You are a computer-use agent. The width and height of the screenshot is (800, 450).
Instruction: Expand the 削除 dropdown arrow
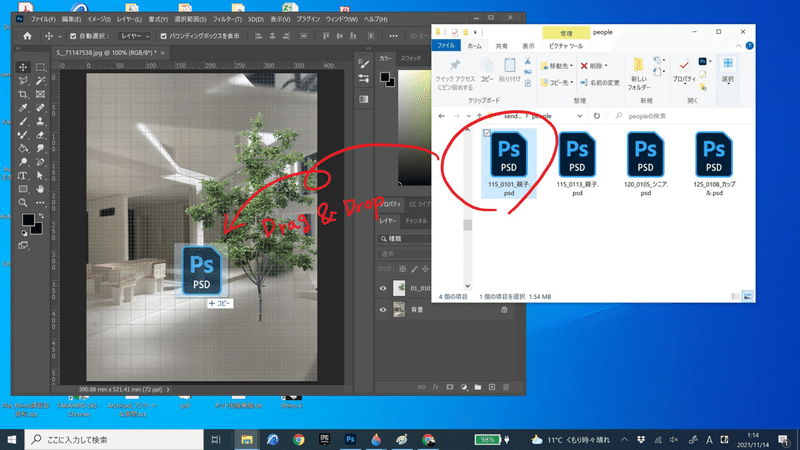[x=606, y=66]
